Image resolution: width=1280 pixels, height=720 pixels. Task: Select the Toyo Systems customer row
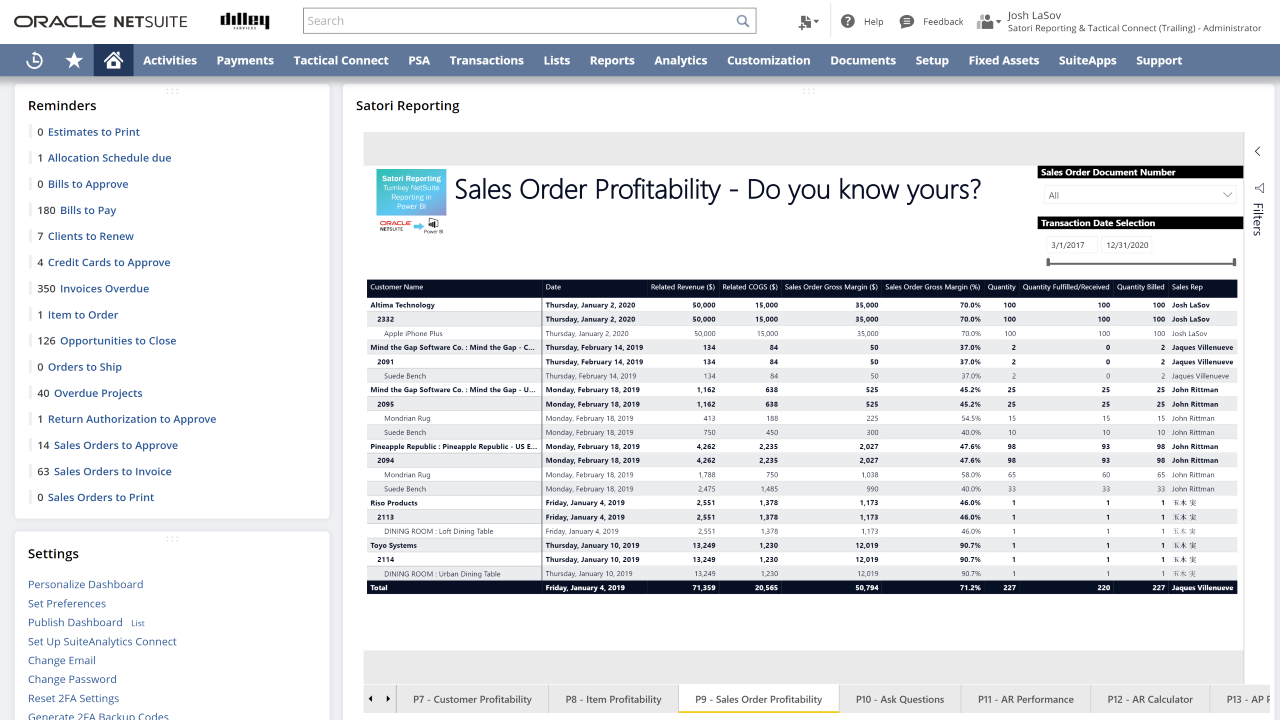(x=802, y=545)
